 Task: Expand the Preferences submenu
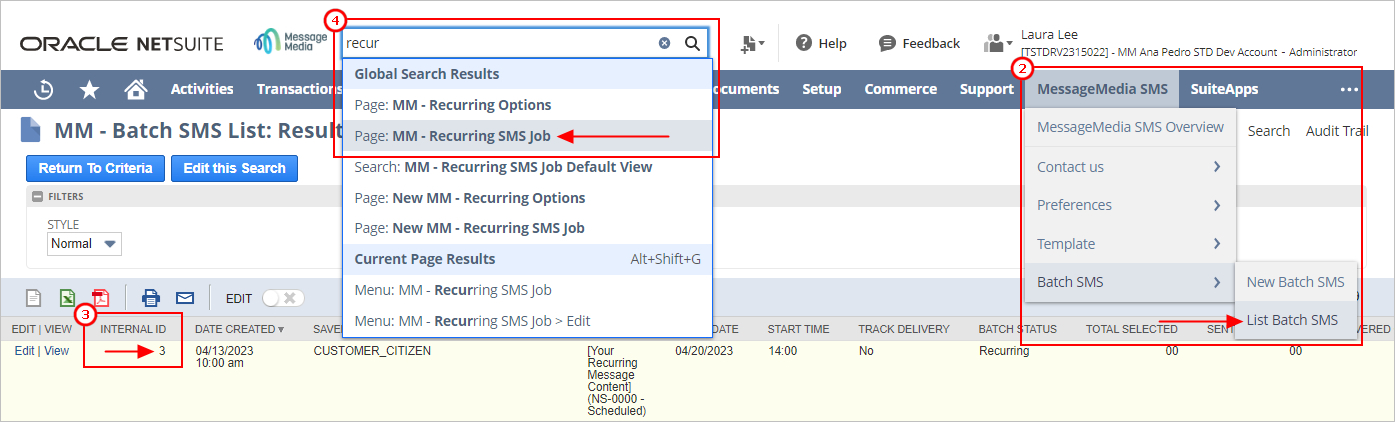pyautogui.click(x=1130, y=205)
